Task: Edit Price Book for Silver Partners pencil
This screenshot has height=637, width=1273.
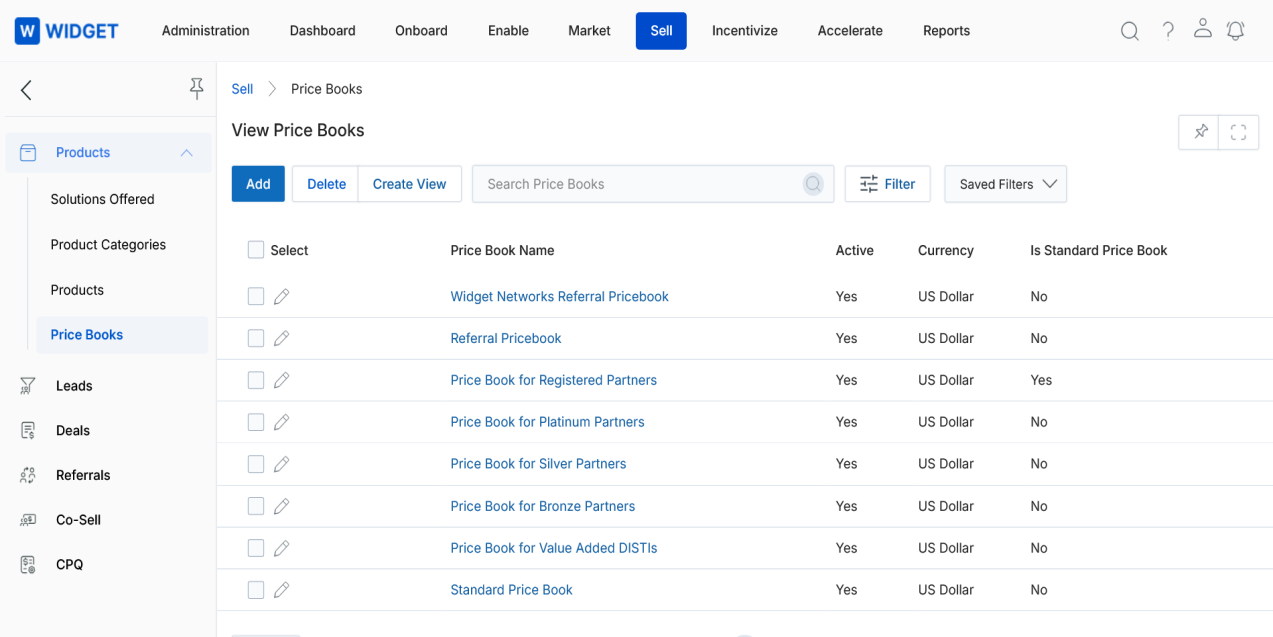Action: (x=281, y=464)
